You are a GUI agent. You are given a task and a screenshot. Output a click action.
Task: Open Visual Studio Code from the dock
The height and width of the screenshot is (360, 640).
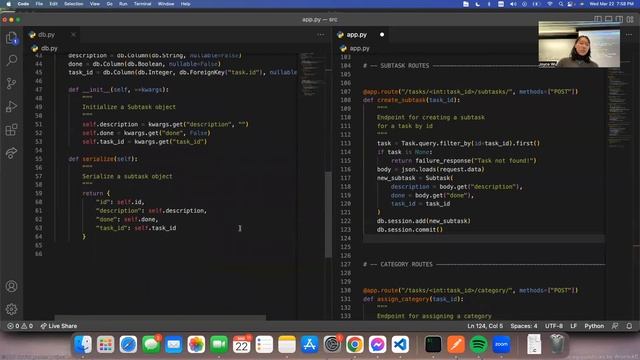point(400,344)
